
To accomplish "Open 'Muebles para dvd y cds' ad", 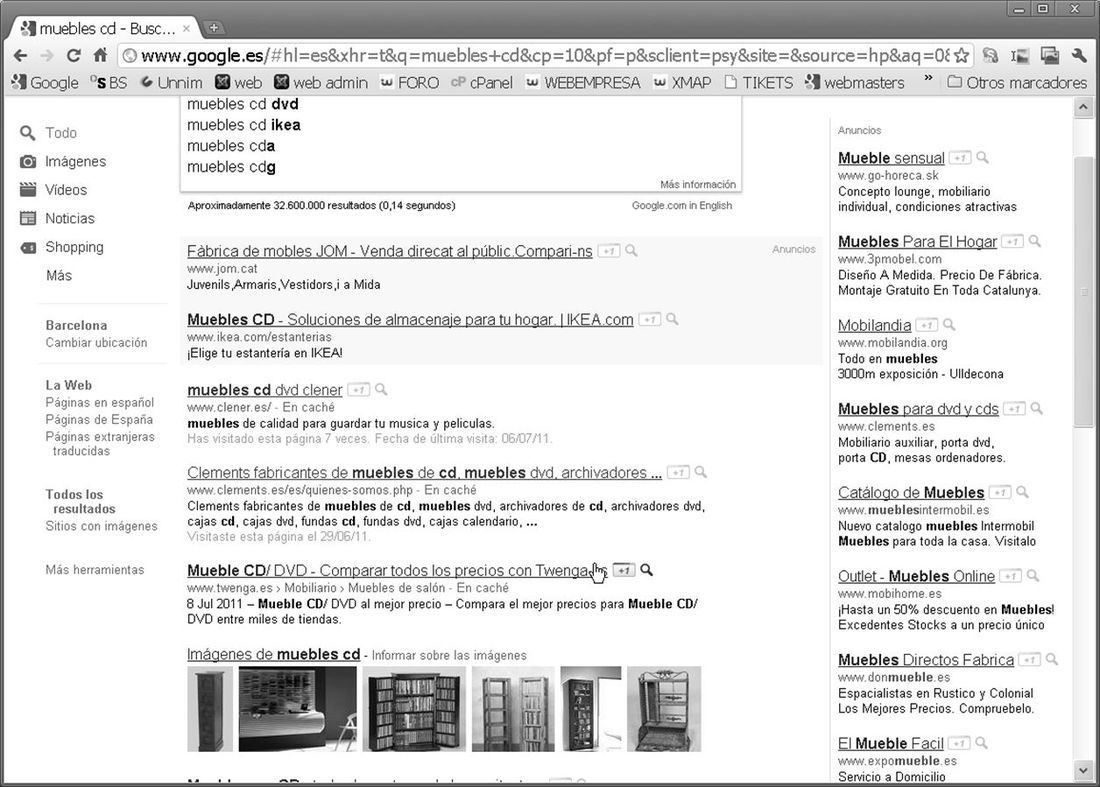I will click(x=918, y=409).
